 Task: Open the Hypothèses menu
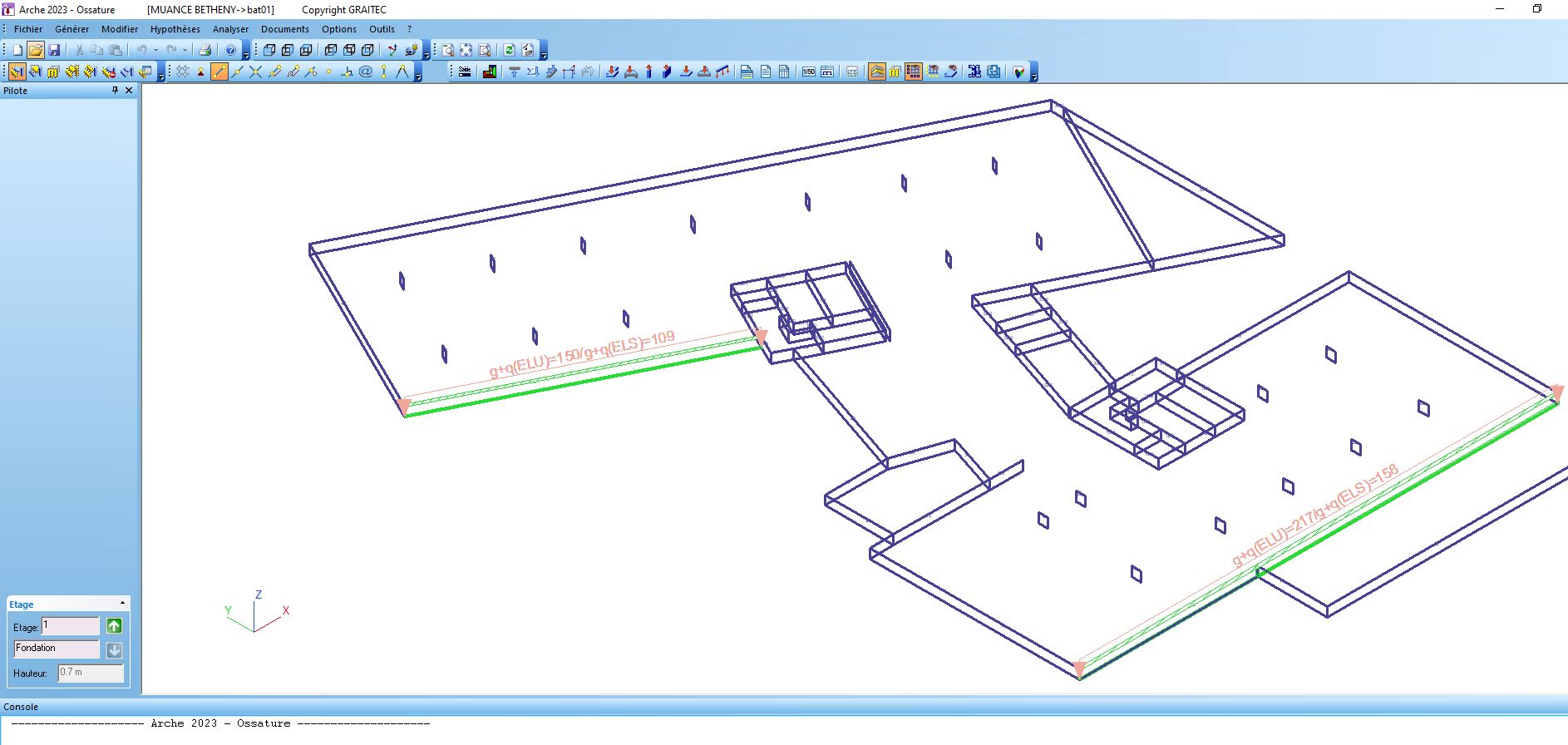coord(175,29)
